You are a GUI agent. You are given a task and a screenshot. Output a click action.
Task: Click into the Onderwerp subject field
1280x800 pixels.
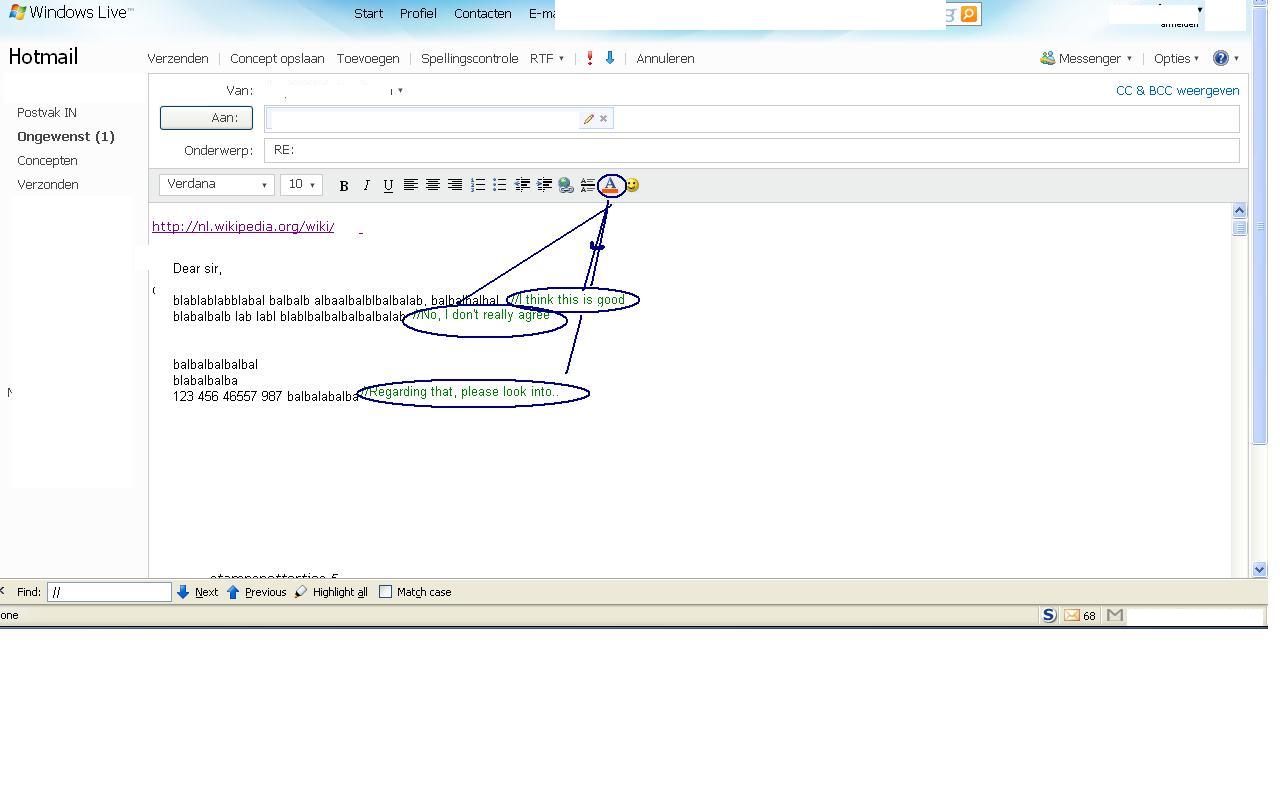point(750,150)
